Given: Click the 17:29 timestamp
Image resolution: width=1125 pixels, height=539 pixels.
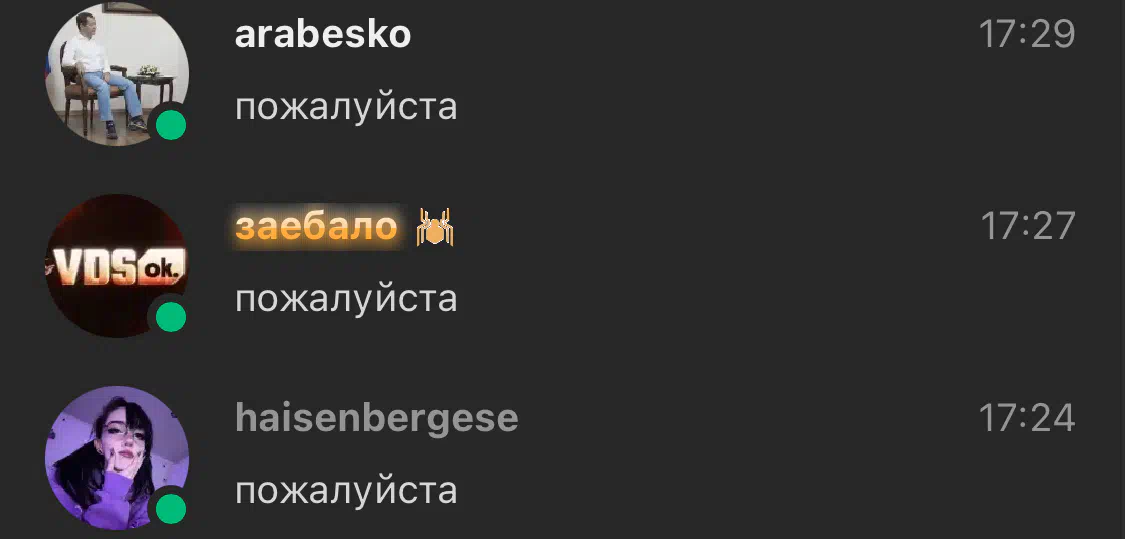Looking at the screenshot, I should [1027, 34].
